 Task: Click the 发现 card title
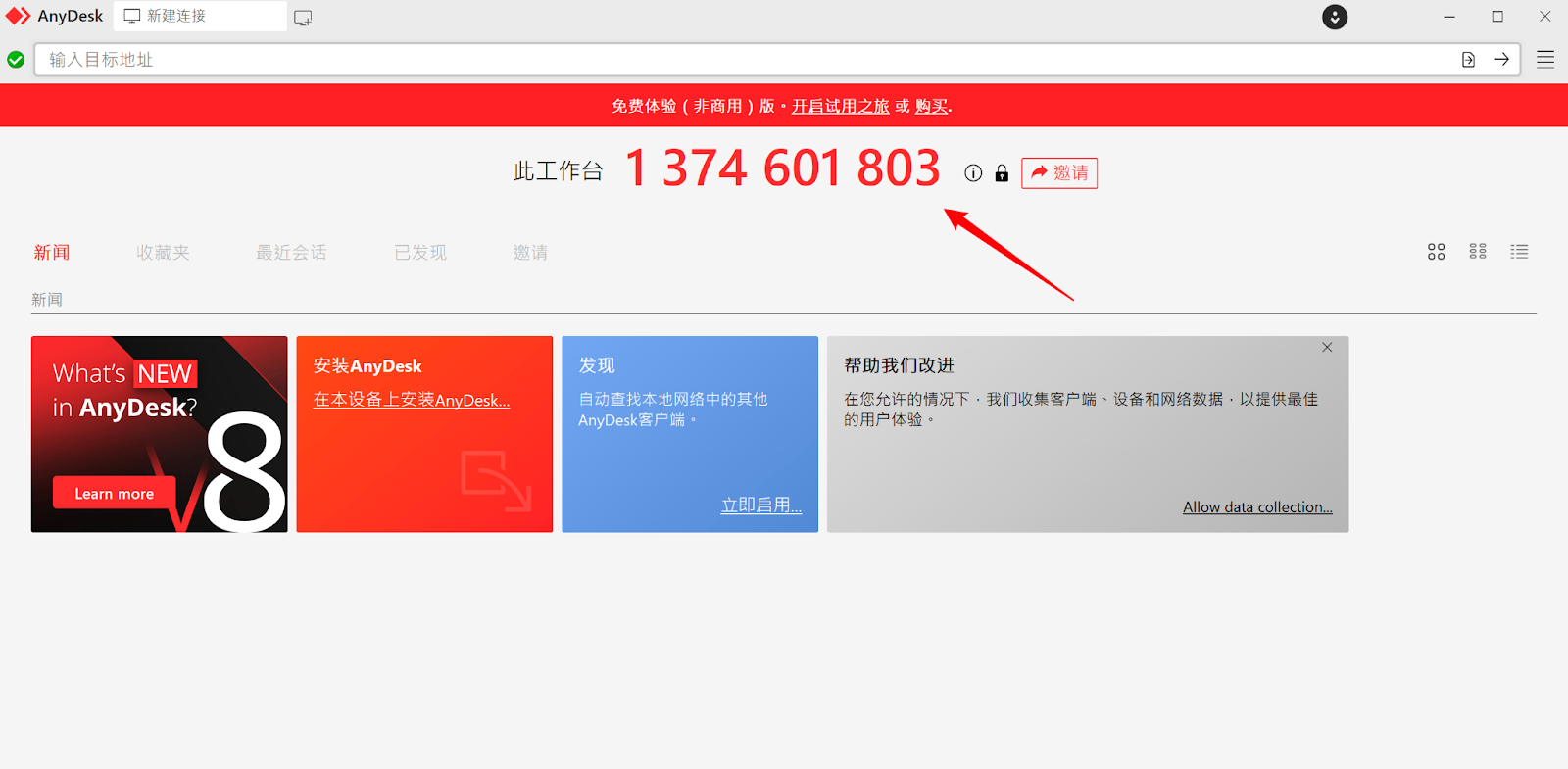(x=597, y=365)
